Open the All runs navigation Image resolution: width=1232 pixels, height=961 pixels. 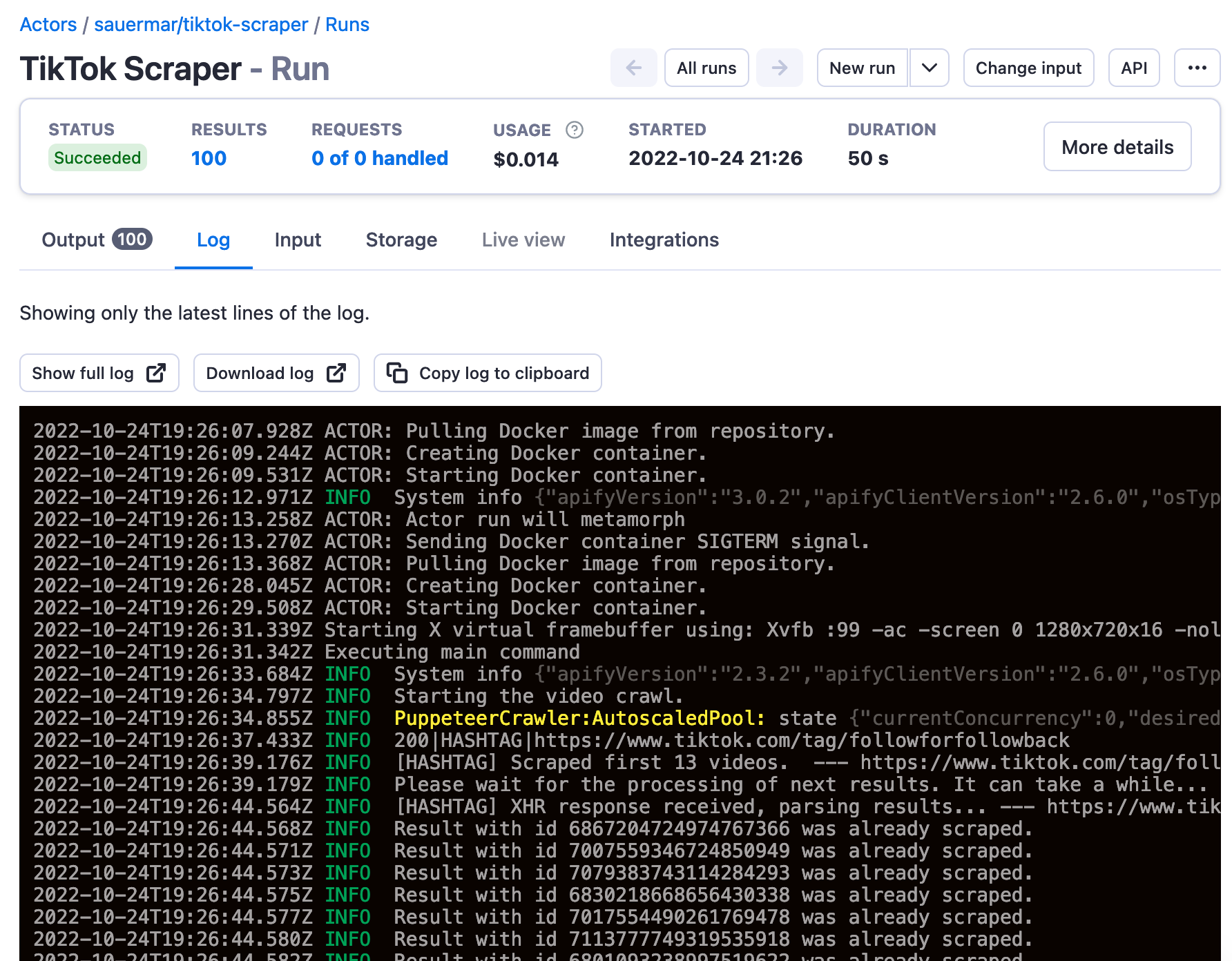point(706,68)
